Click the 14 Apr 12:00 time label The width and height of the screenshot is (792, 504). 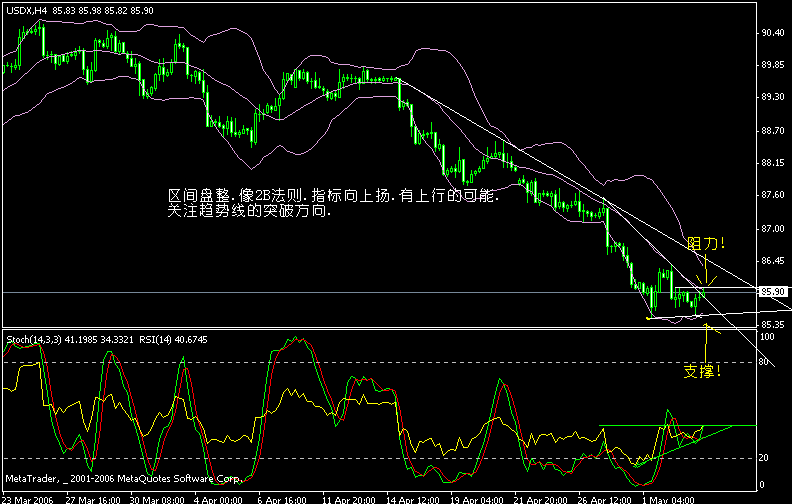(413, 499)
